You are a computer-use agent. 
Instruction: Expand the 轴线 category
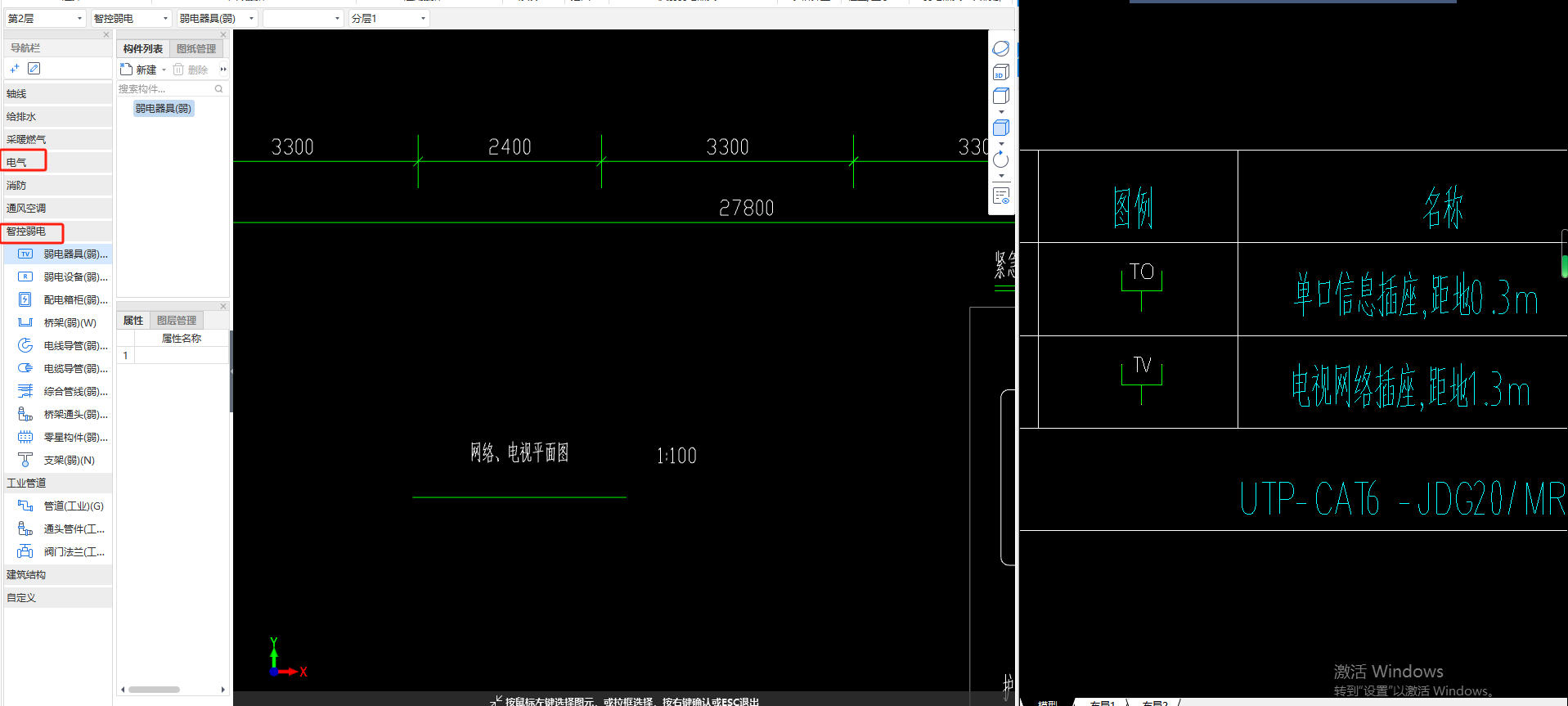click(x=57, y=94)
